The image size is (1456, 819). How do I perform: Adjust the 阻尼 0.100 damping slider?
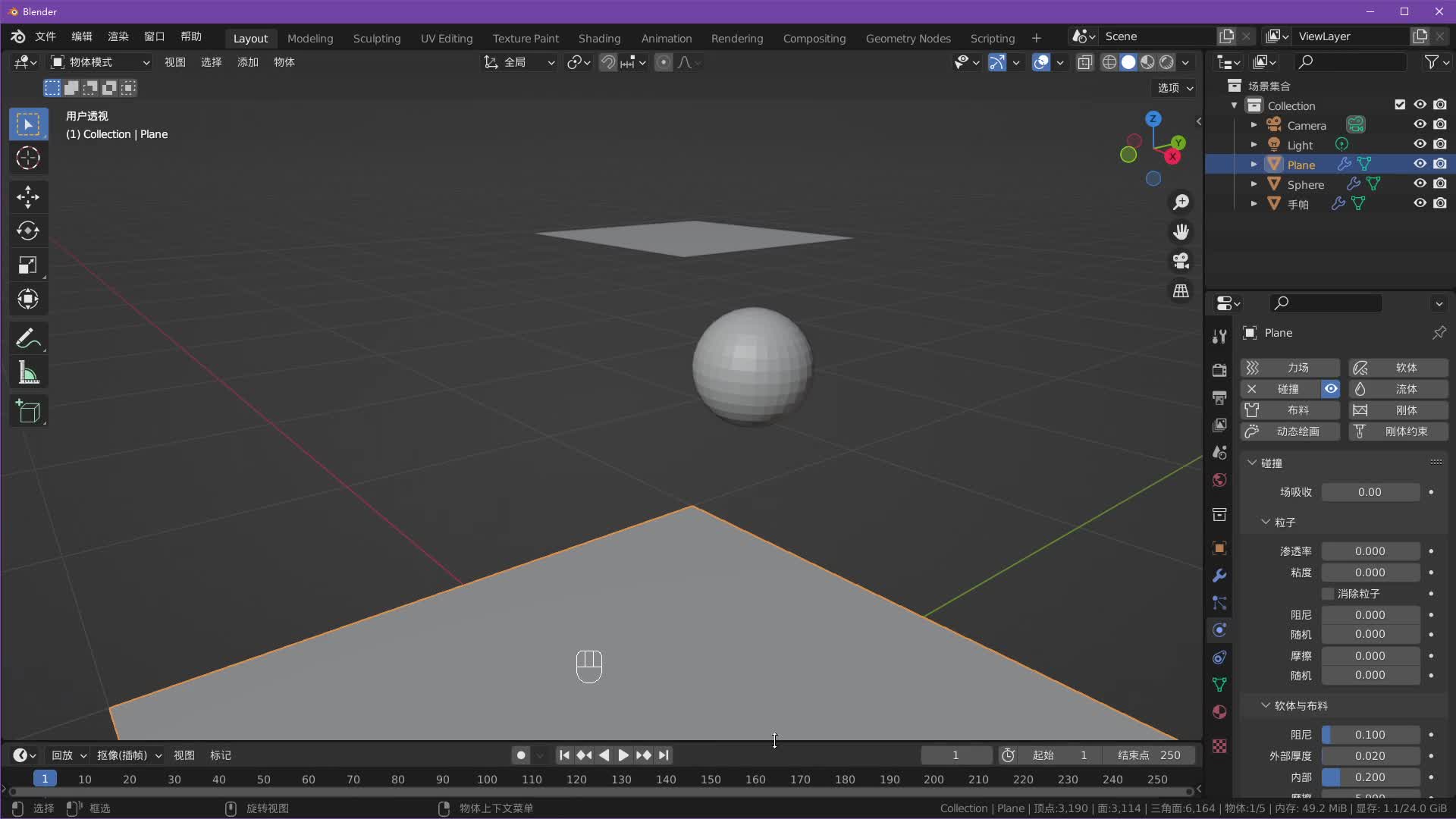tap(1370, 735)
